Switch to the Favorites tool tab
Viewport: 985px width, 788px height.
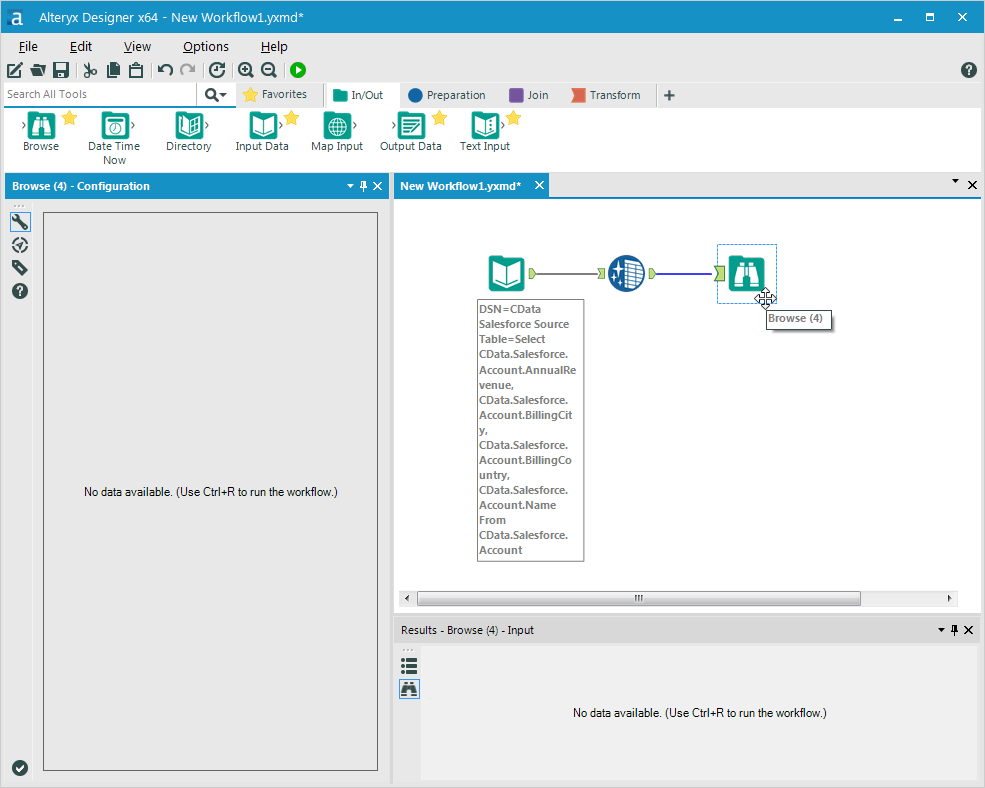coord(275,94)
